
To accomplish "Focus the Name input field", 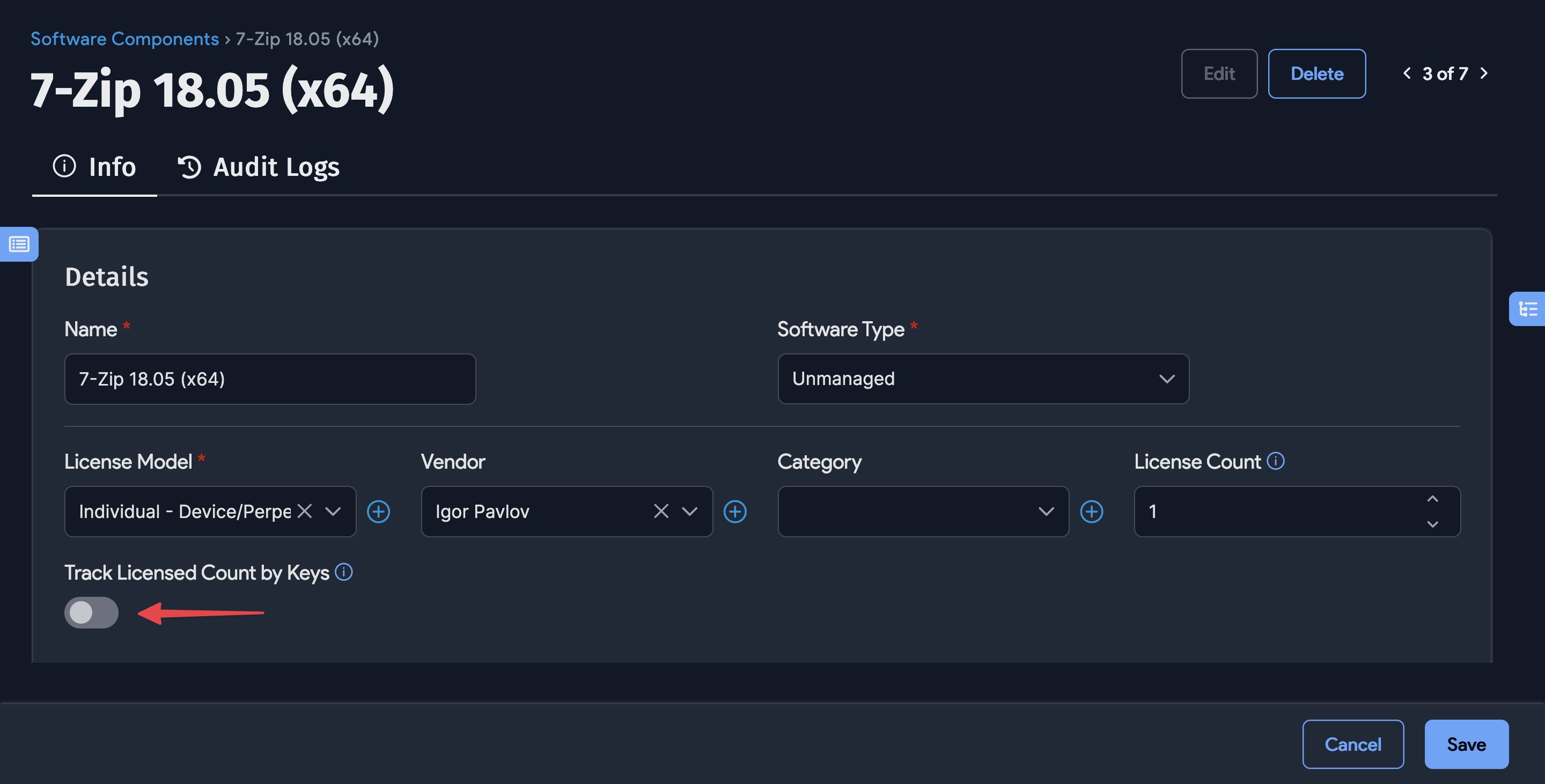I will click(270, 379).
